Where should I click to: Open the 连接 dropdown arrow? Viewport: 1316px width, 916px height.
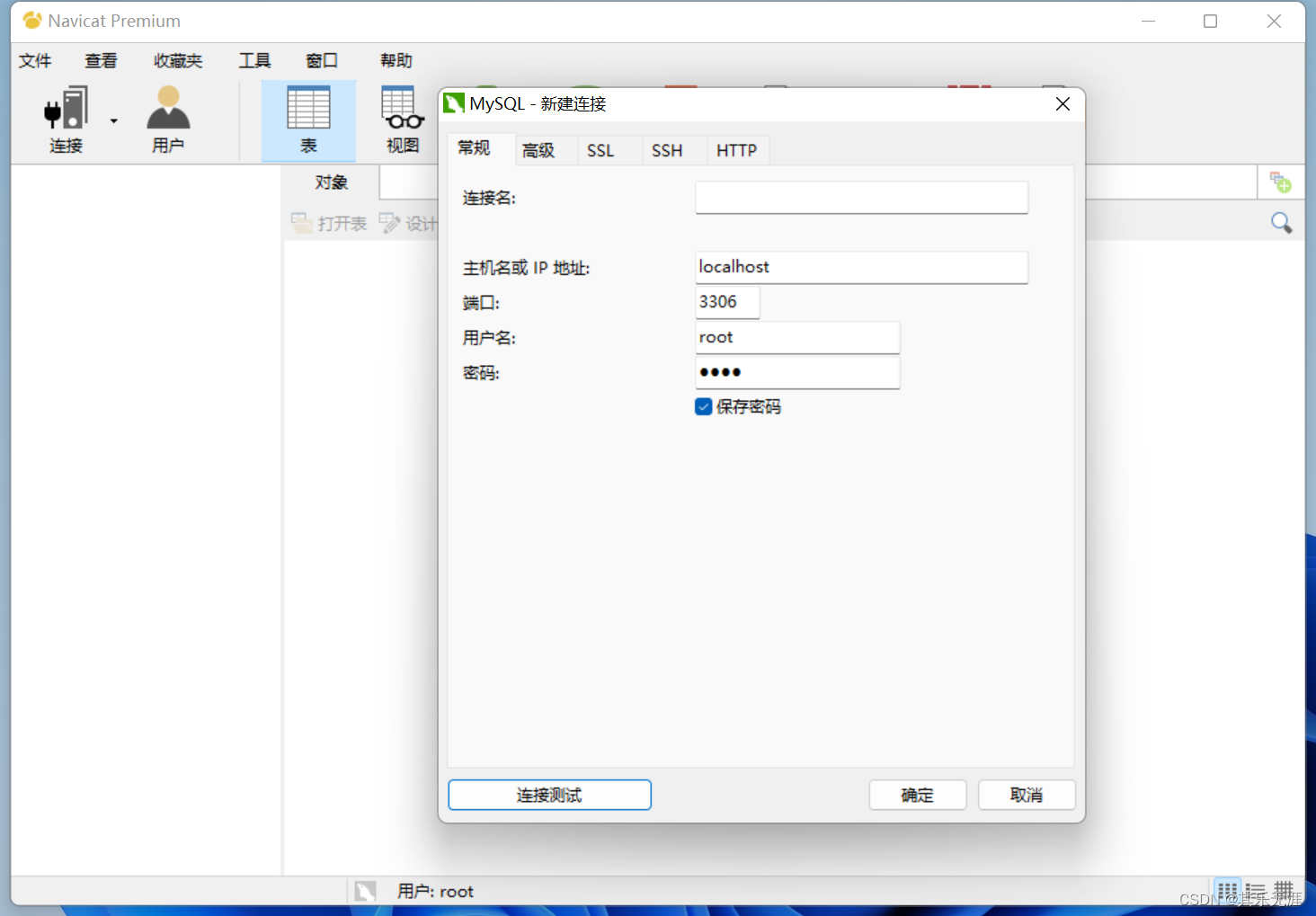tap(114, 121)
